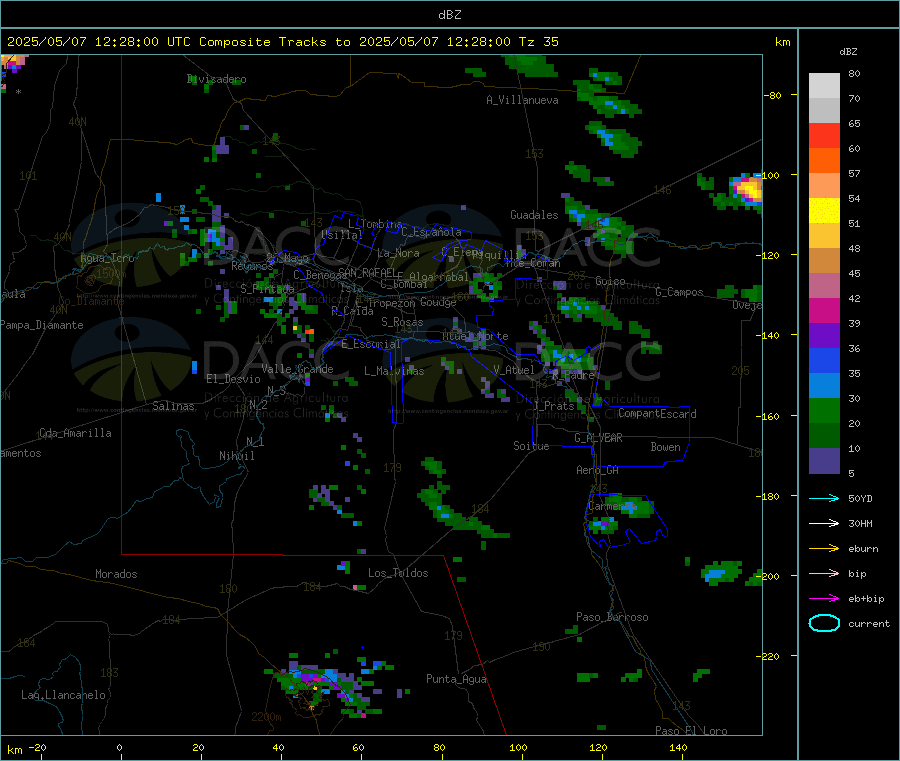The image size is (900, 761).
Task: Click the J_Prats map label
Action: pyautogui.click(x=554, y=406)
